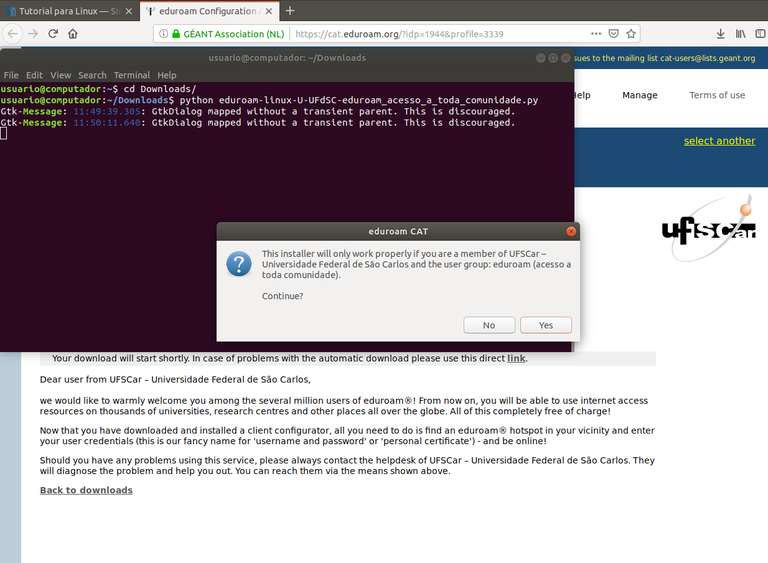Open the Firefox library icon
The image size is (768, 563).
741,34
